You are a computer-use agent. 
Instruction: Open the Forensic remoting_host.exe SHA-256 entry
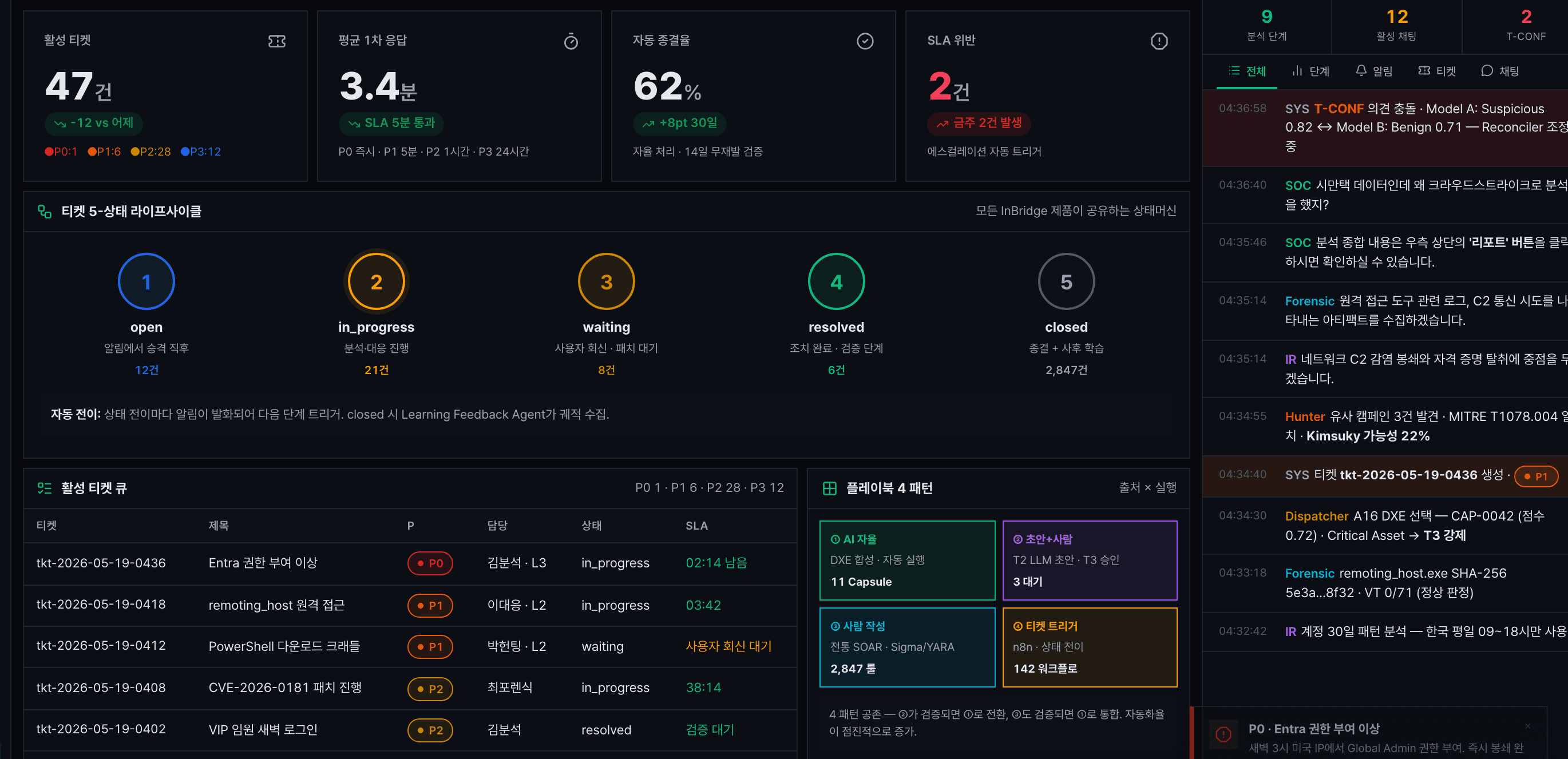[1385, 583]
